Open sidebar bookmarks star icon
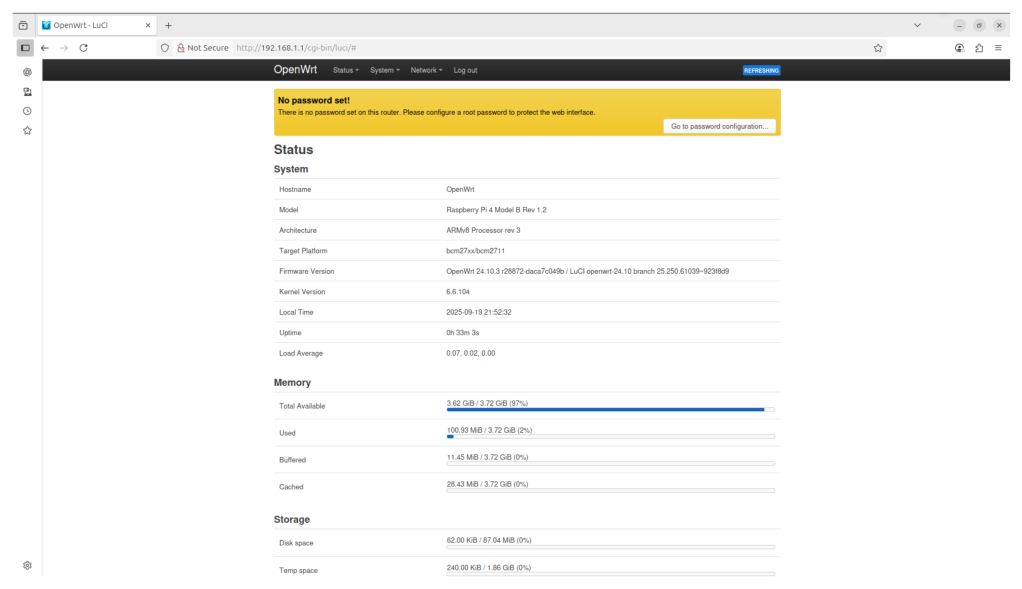The width and height of the screenshot is (1022, 589). tap(27, 131)
